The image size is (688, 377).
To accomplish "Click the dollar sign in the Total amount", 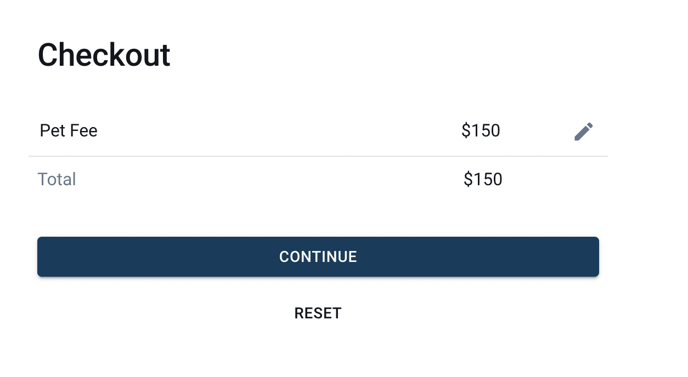I will [468, 179].
